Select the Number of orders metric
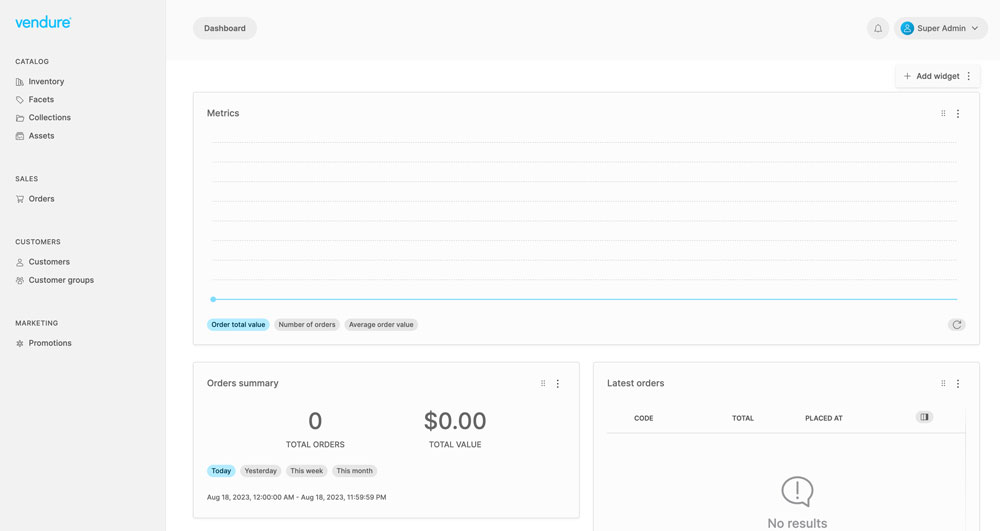The width and height of the screenshot is (1000, 531). (307, 325)
